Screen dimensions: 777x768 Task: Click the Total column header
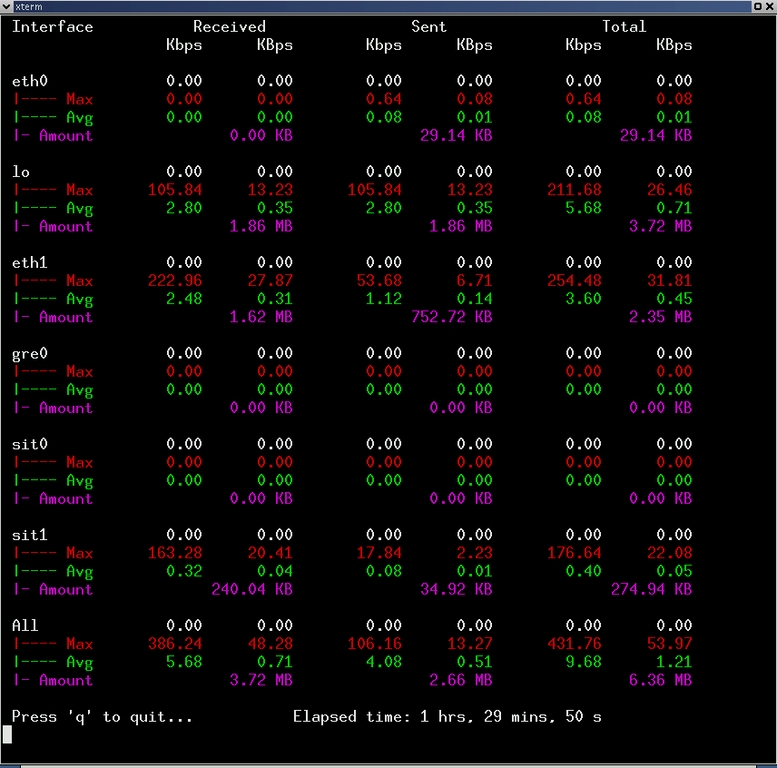tap(624, 27)
